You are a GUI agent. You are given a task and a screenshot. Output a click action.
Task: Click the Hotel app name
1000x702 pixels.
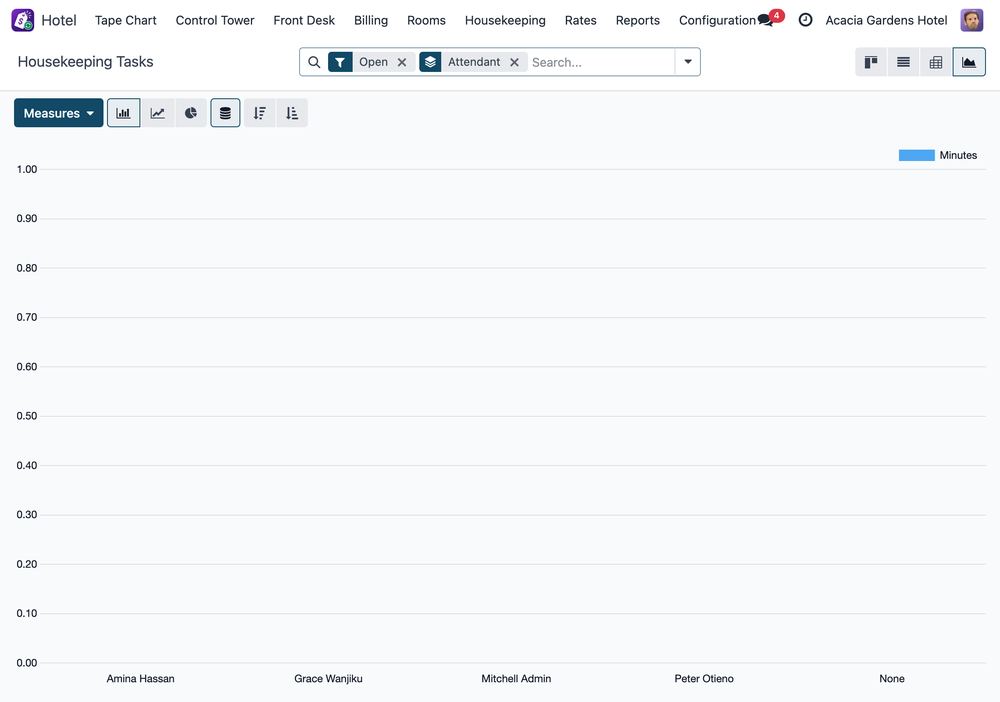[59, 20]
